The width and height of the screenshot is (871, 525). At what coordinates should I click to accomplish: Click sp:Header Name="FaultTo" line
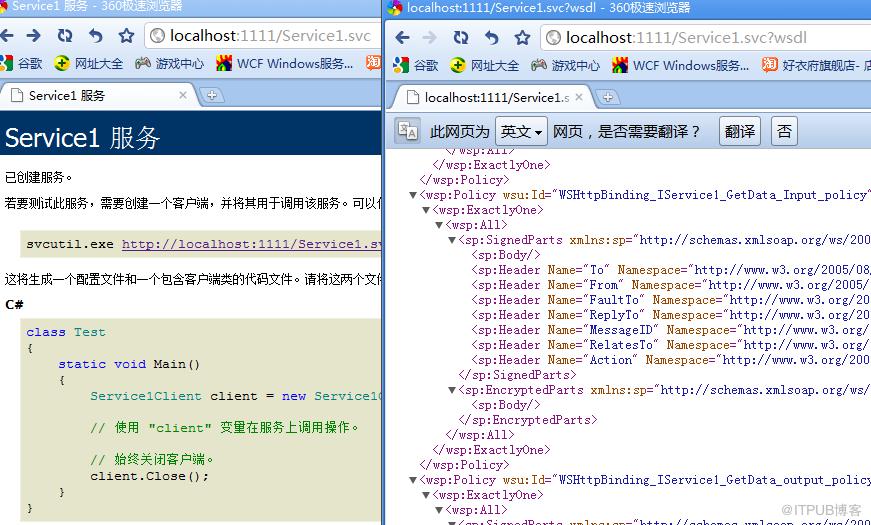point(671,300)
